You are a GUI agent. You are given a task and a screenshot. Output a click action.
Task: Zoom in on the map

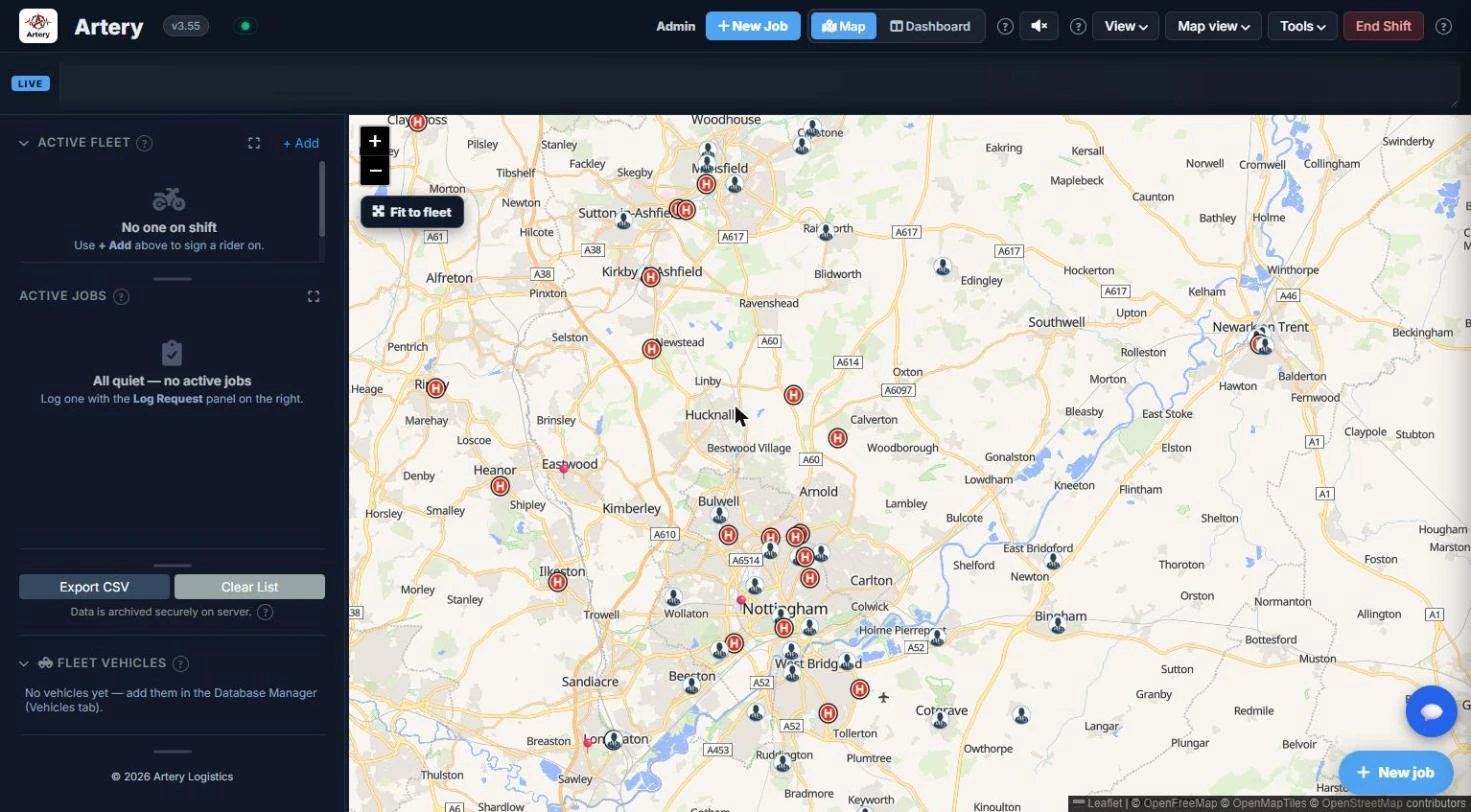[375, 141]
